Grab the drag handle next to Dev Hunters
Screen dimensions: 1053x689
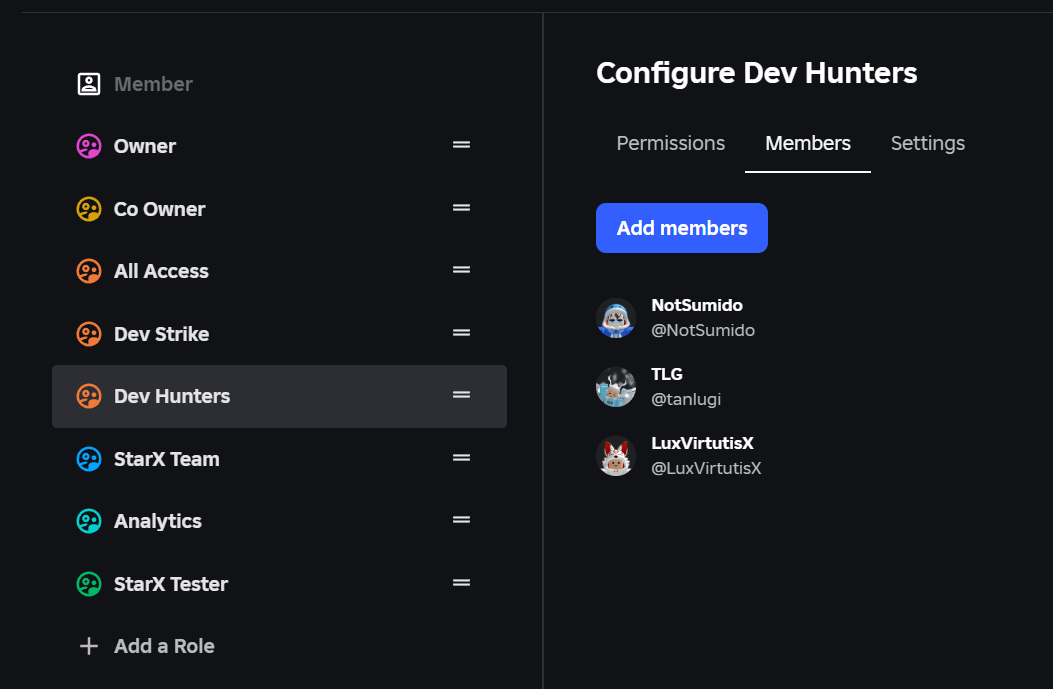pyautogui.click(x=461, y=395)
